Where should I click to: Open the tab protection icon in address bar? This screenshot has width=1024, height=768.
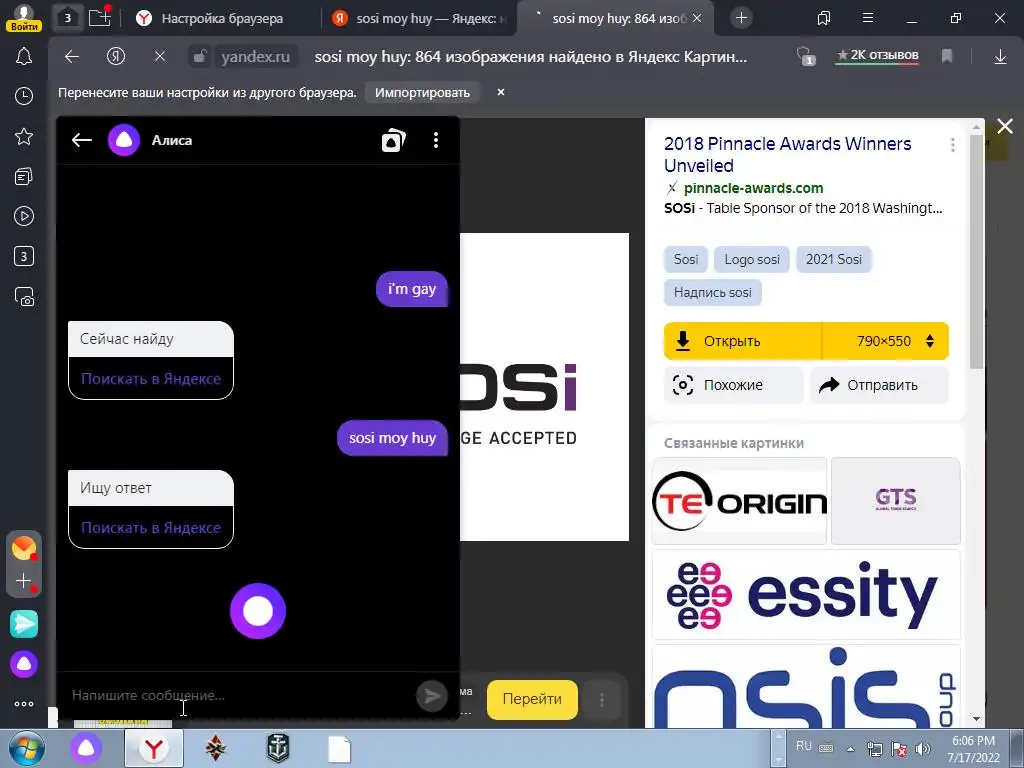806,57
